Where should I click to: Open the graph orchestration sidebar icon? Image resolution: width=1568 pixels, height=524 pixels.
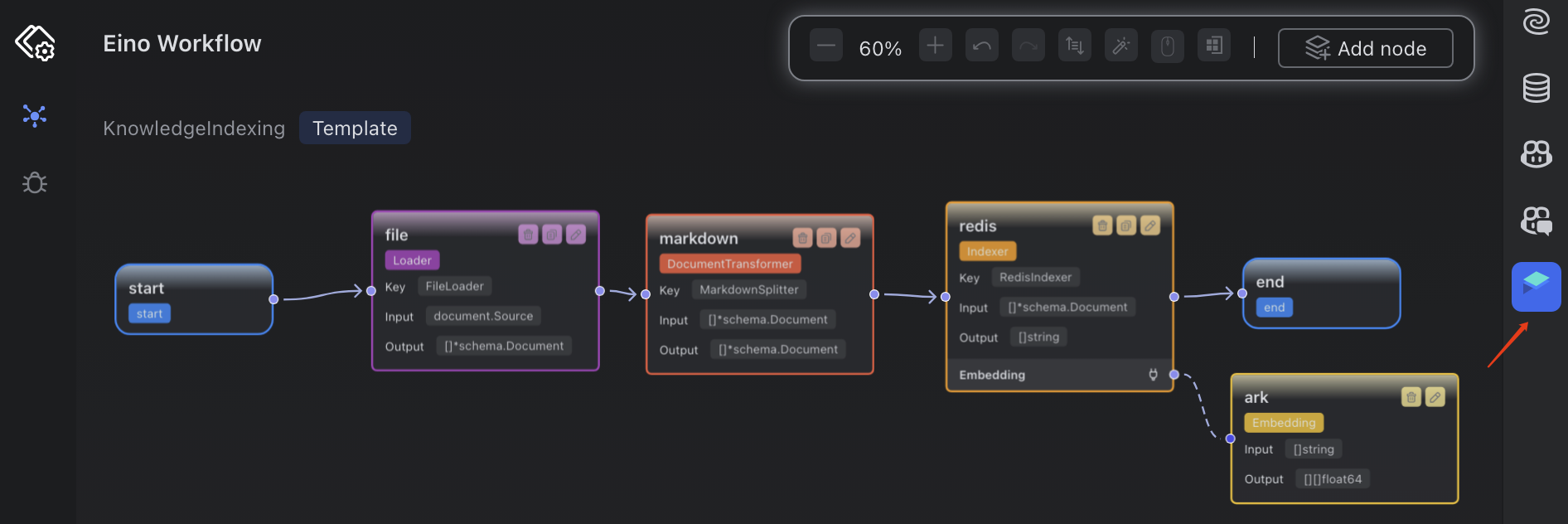click(x=35, y=114)
